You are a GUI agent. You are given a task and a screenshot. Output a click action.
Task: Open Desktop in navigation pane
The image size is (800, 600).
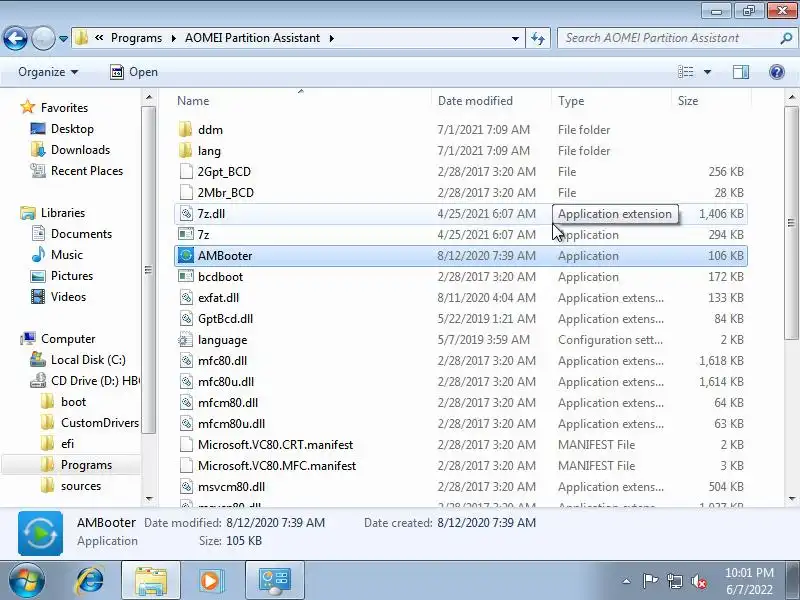pyautogui.click(x=72, y=129)
